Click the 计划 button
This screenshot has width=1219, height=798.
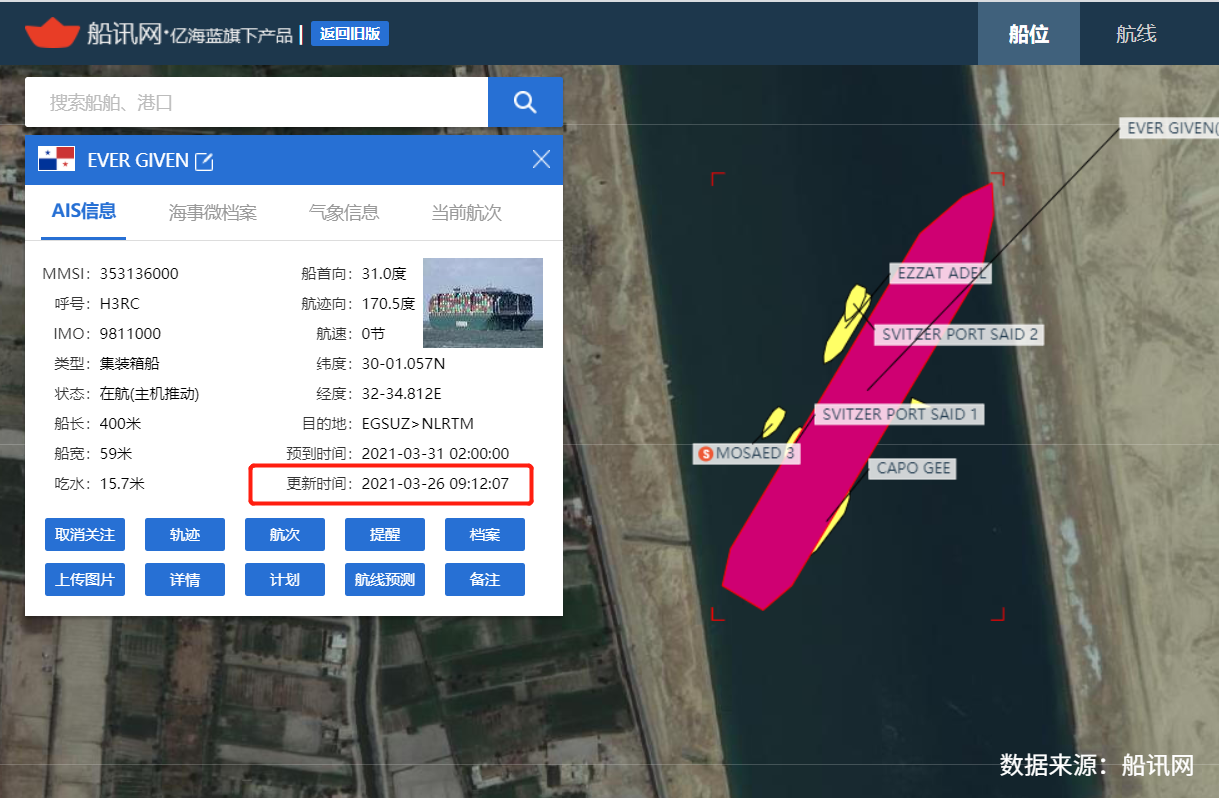[x=285, y=579]
